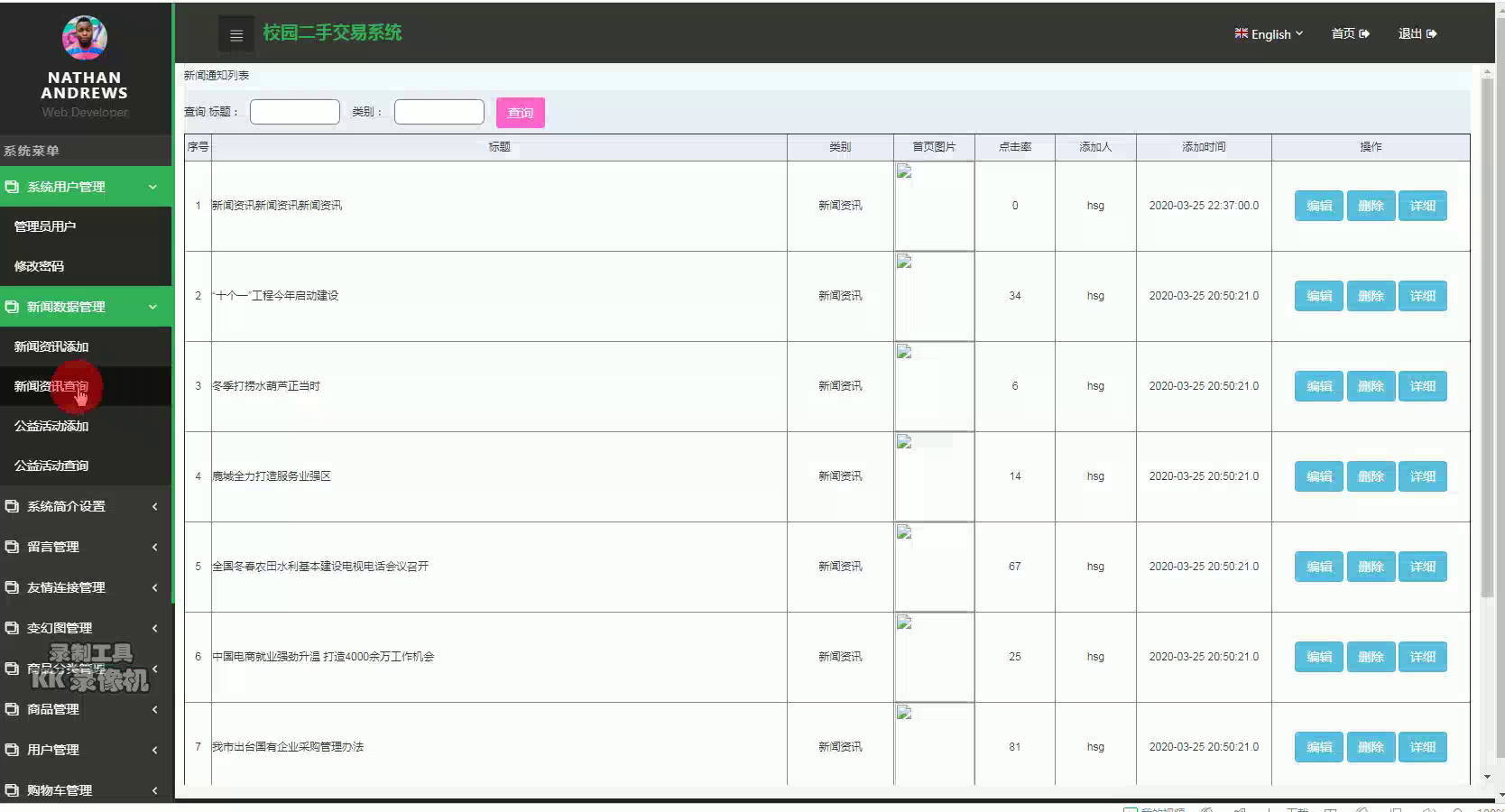Image resolution: width=1505 pixels, height=812 pixels.
Task: Click the 添加时间 column header
Action: [1204, 147]
